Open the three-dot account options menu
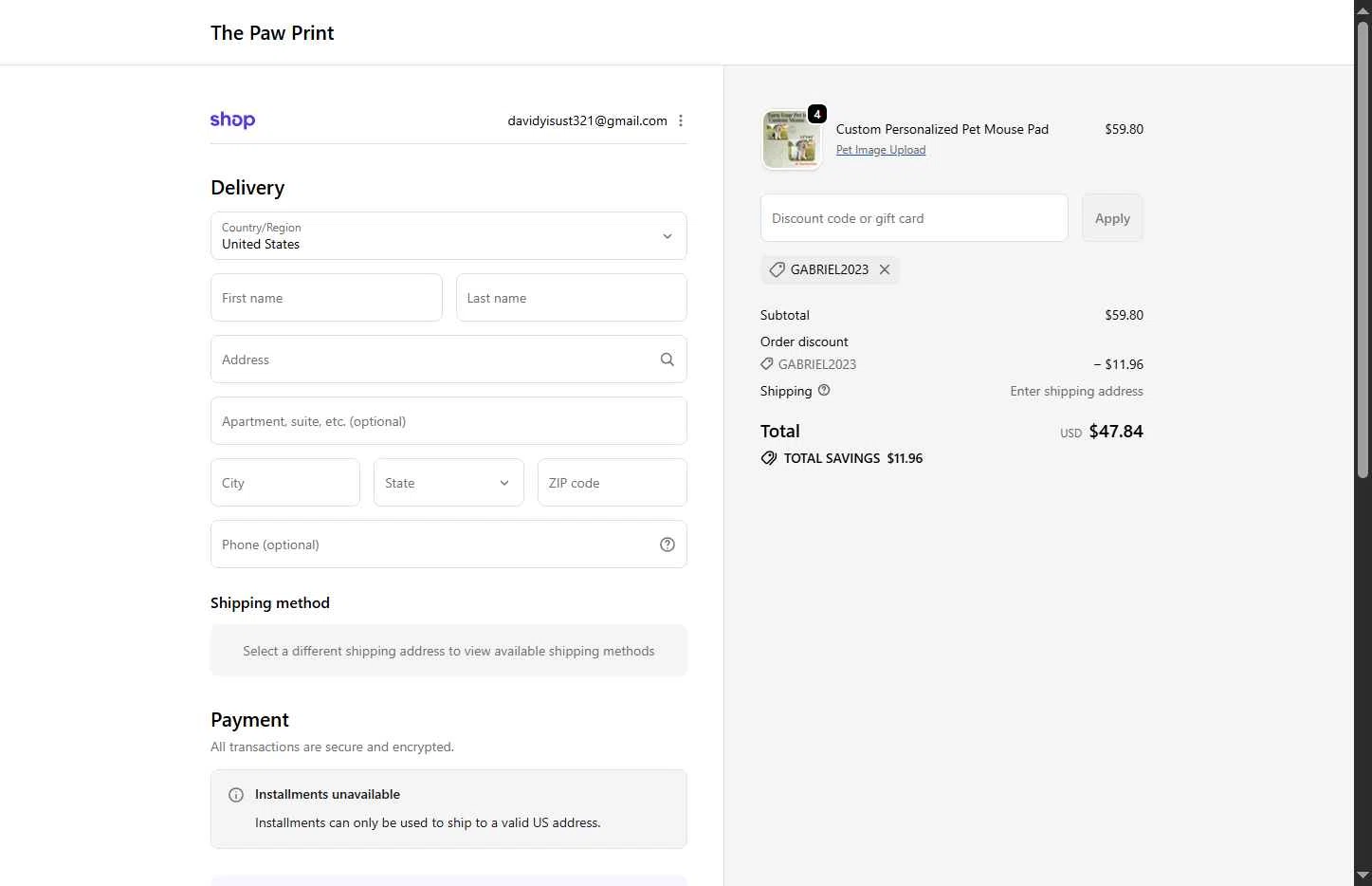Image resolution: width=1372 pixels, height=886 pixels. click(681, 120)
